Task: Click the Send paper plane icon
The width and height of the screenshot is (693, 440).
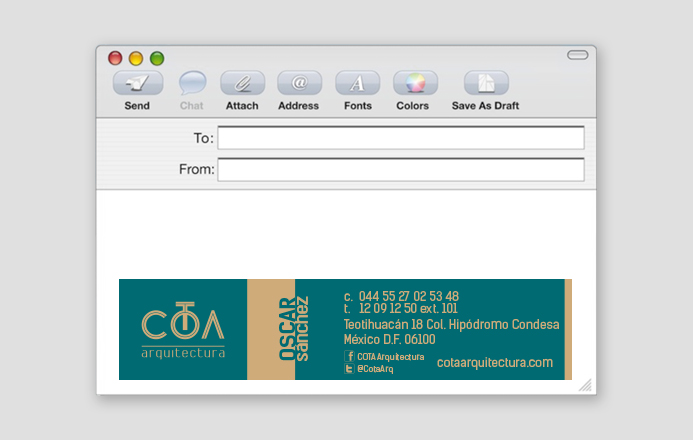Action: 138,83
